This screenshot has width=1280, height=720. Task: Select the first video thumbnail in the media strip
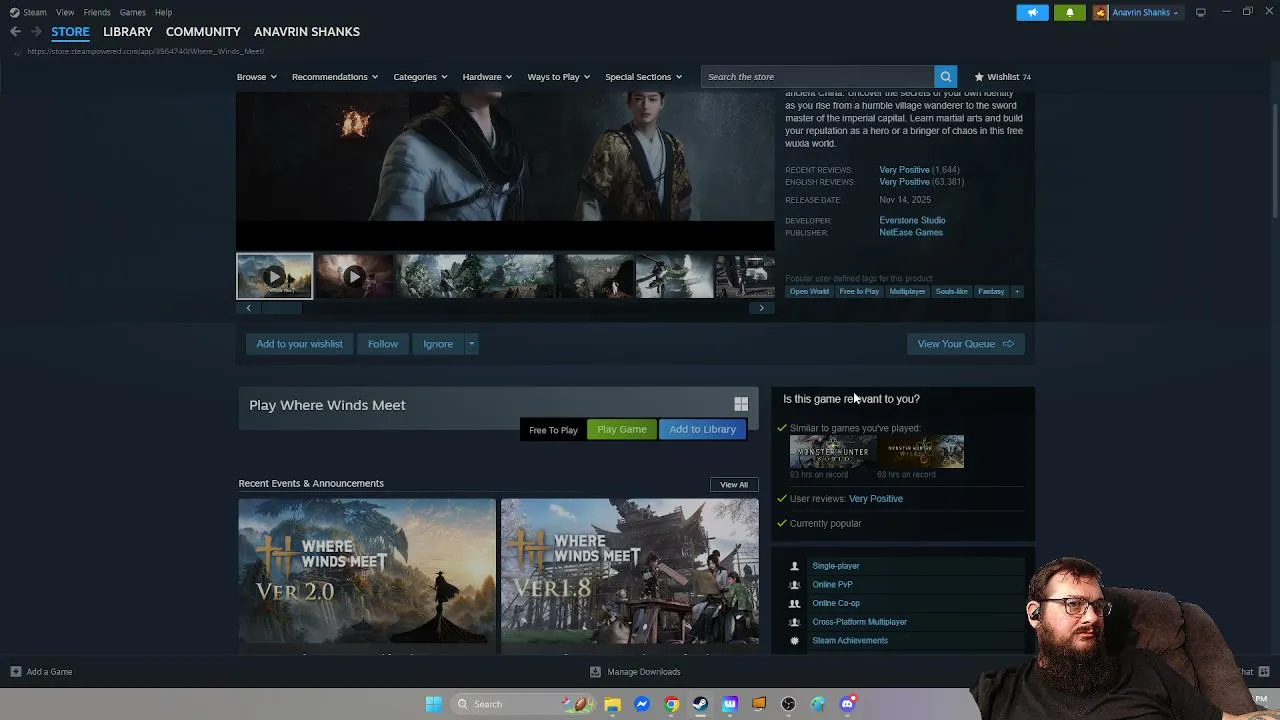tap(274, 276)
